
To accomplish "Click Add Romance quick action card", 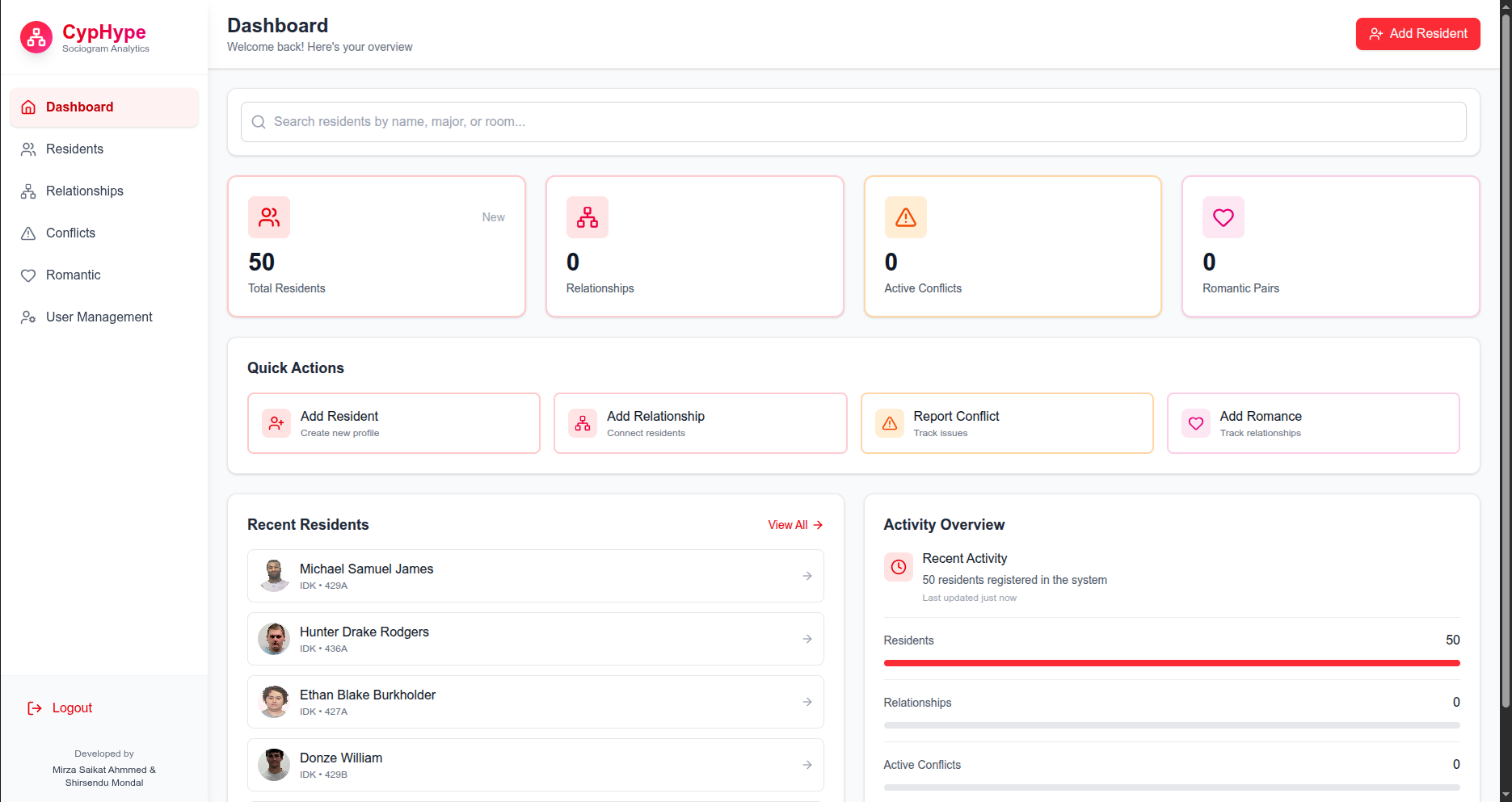I will click(x=1313, y=423).
